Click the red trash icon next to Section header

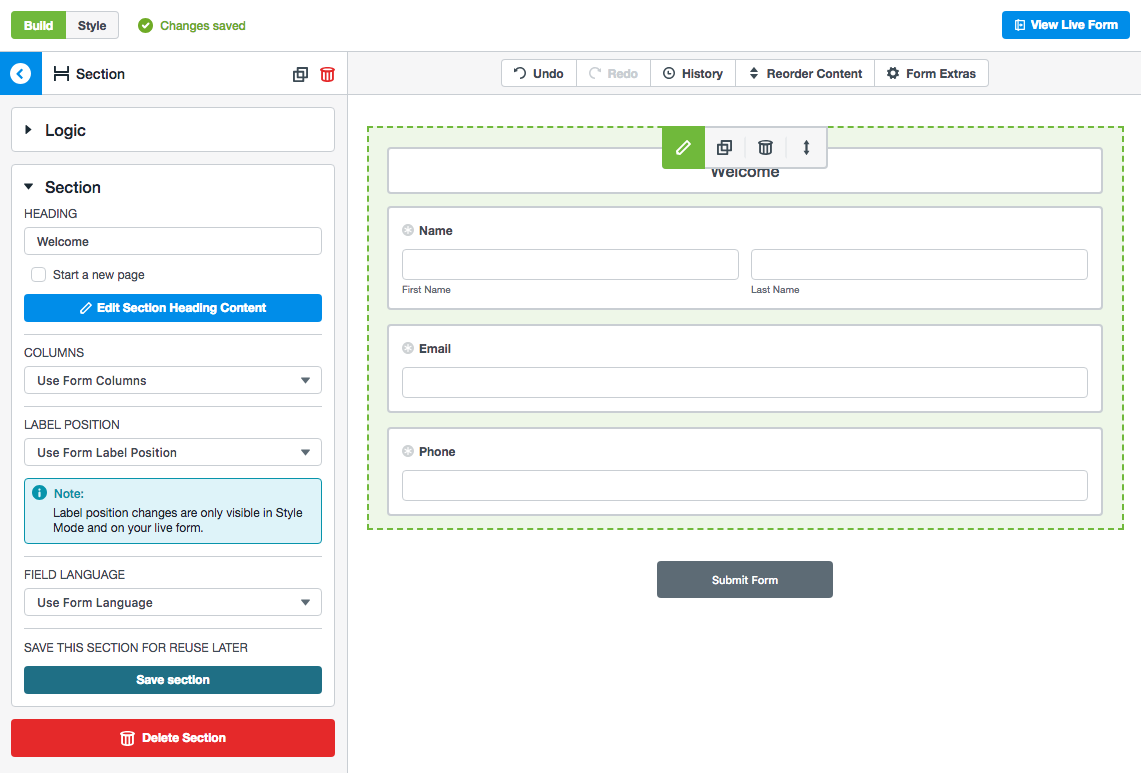click(328, 73)
